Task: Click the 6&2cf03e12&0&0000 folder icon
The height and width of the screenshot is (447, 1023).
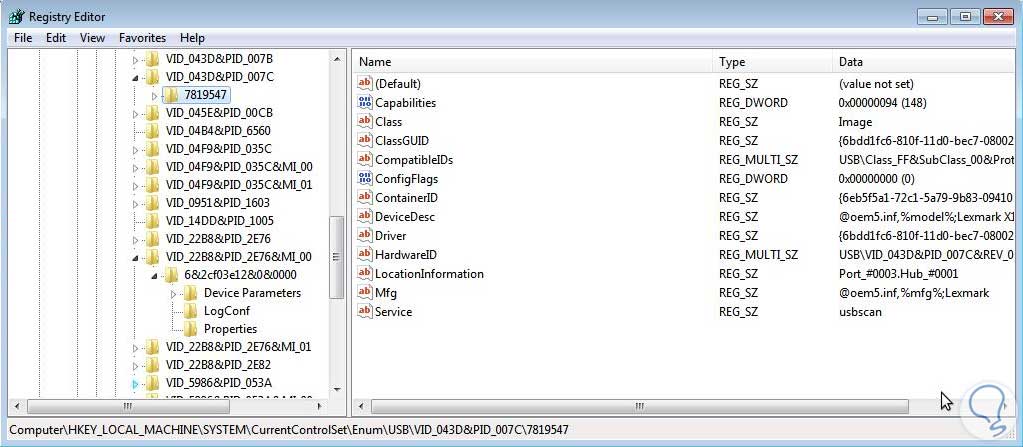Action: [171, 275]
